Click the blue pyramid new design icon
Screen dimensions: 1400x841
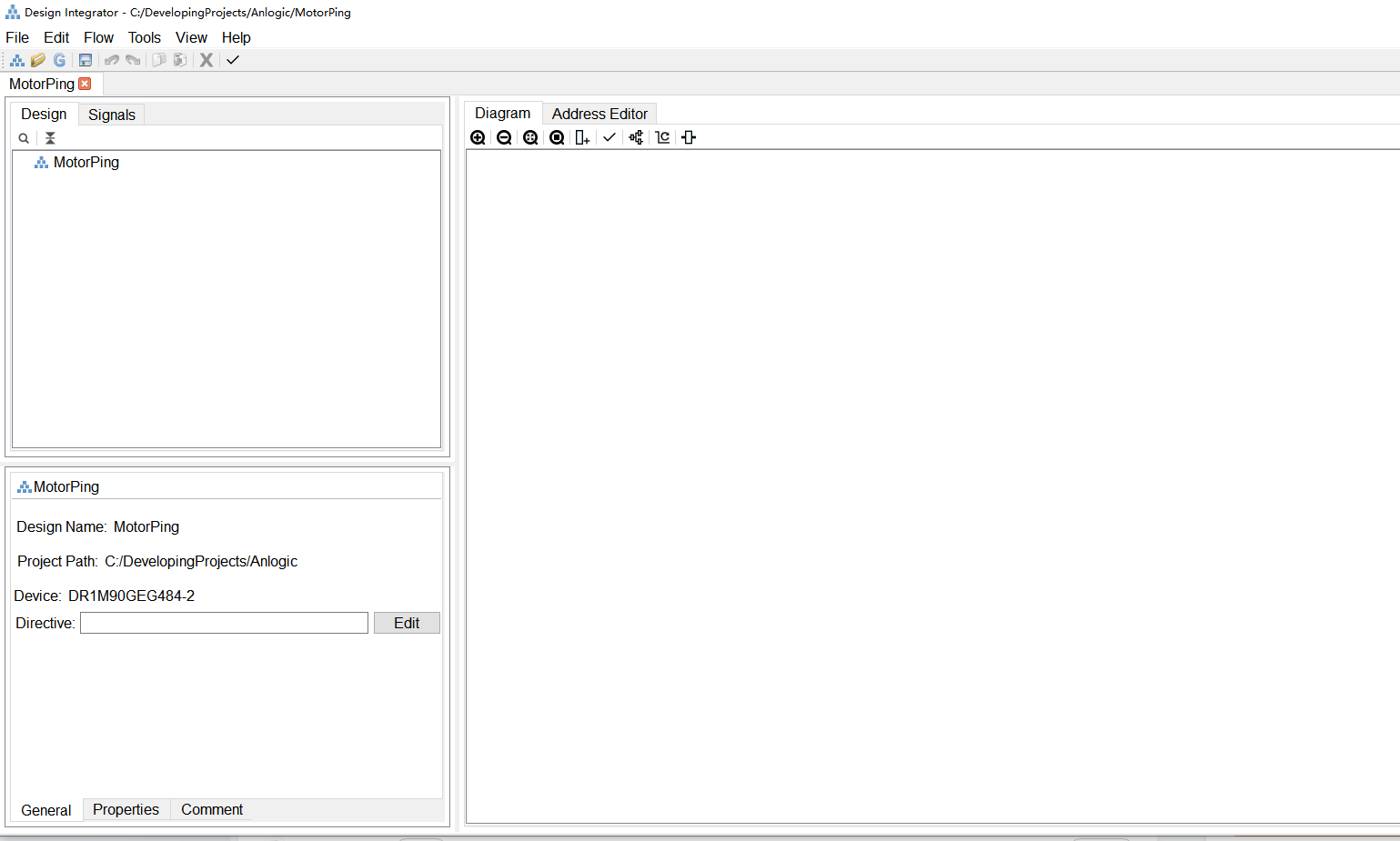(17, 60)
